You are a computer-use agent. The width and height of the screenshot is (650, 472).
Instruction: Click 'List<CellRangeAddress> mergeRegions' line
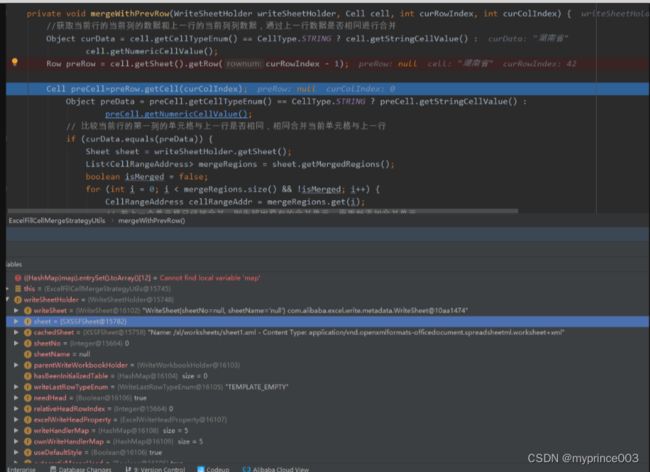pos(240,164)
